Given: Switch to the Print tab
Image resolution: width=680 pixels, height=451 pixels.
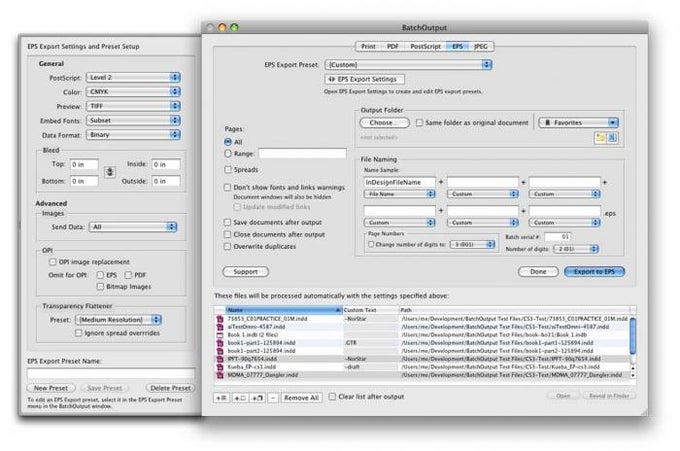Looking at the screenshot, I should 368,46.
